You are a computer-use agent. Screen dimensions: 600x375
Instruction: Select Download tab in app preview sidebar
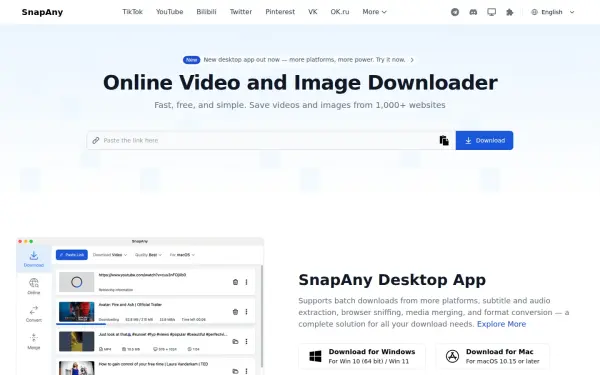[x=34, y=259]
